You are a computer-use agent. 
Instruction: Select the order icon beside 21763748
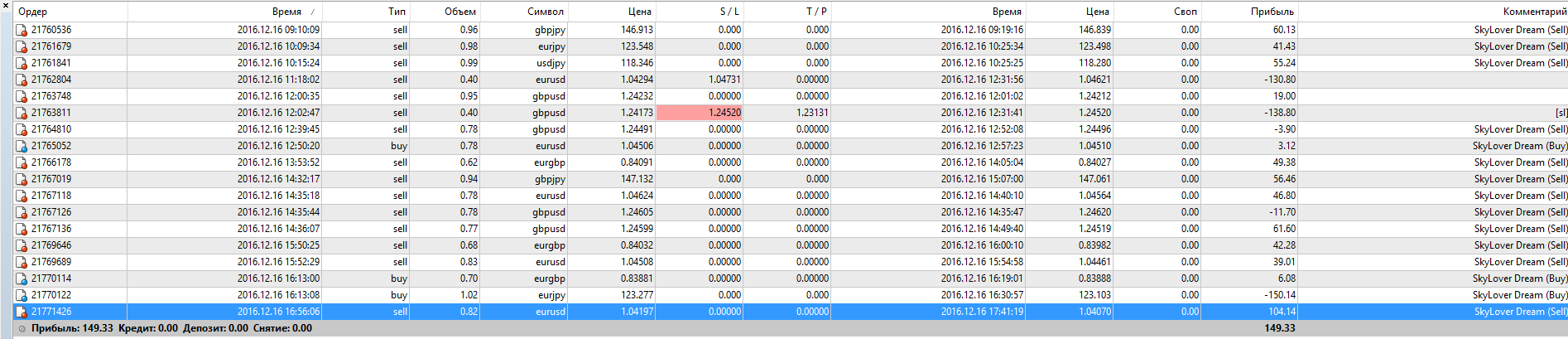click(22, 96)
